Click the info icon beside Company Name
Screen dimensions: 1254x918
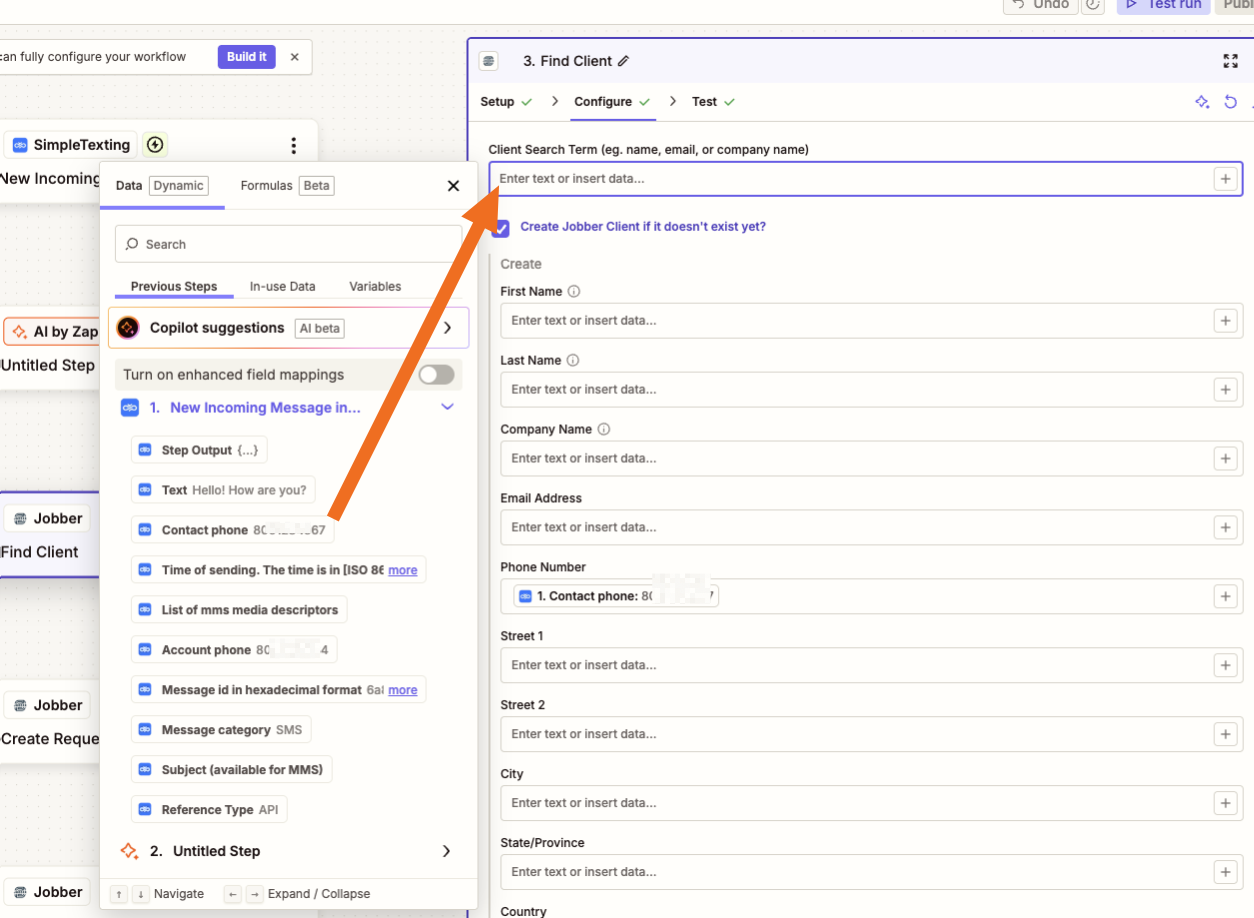[604, 430]
